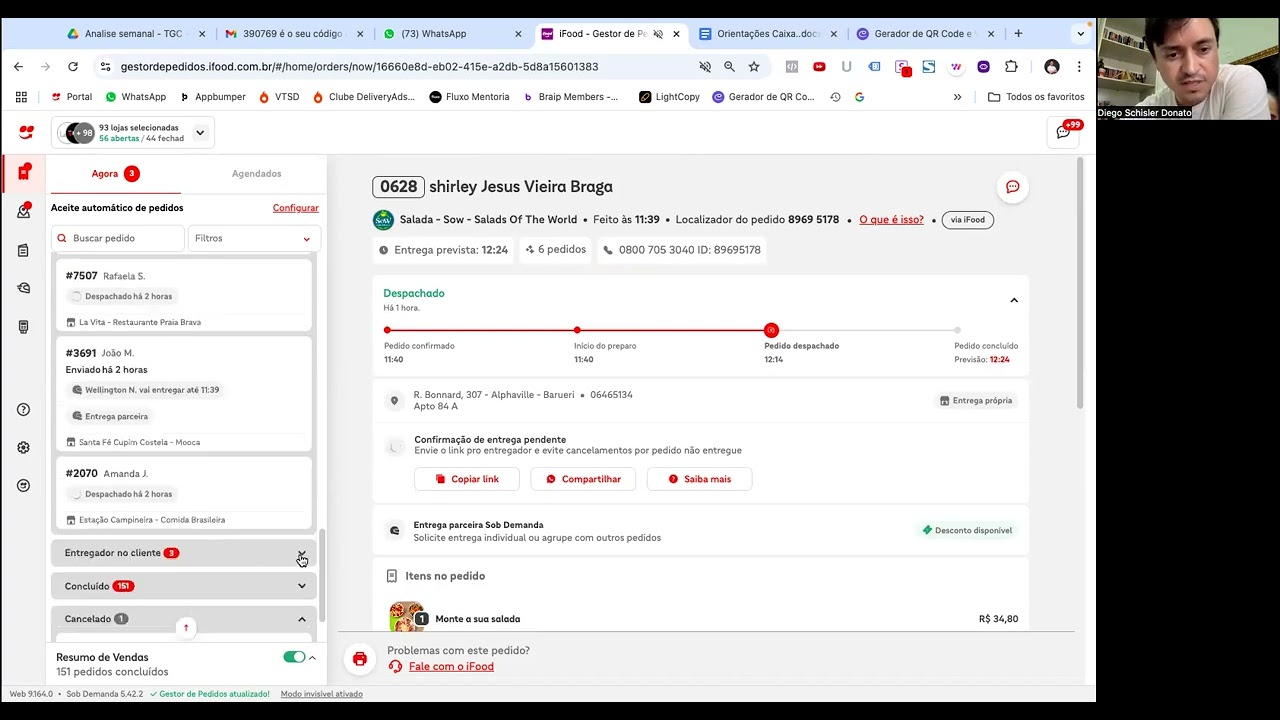Image resolution: width=1280 pixels, height=720 pixels.
Task: Click the red up-arrow scroll button
Action: coord(185,628)
